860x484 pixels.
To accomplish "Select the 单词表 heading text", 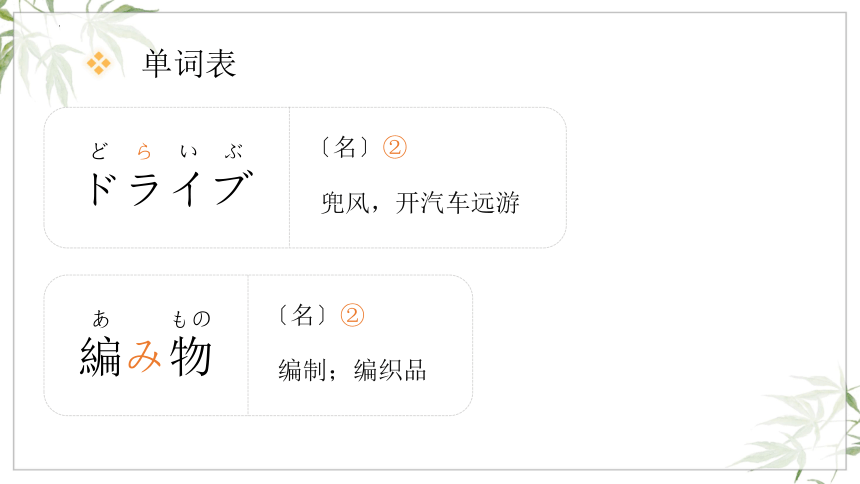I will [x=190, y=63].
